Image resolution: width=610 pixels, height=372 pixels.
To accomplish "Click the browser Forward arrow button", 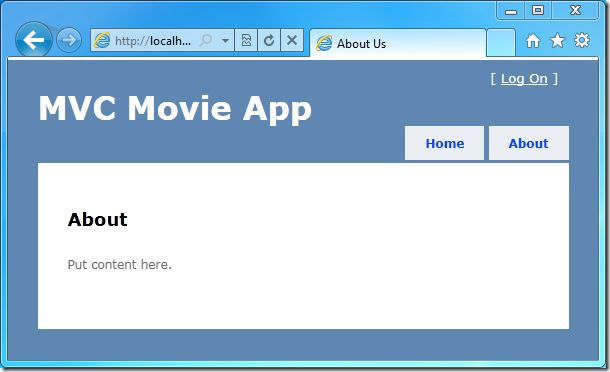I will click(x=69, y=40).
